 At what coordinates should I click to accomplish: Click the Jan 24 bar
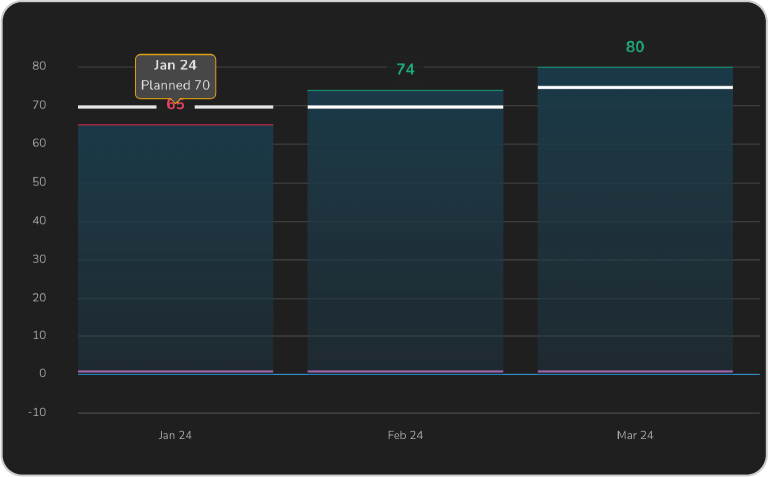[x=175, y=250]
